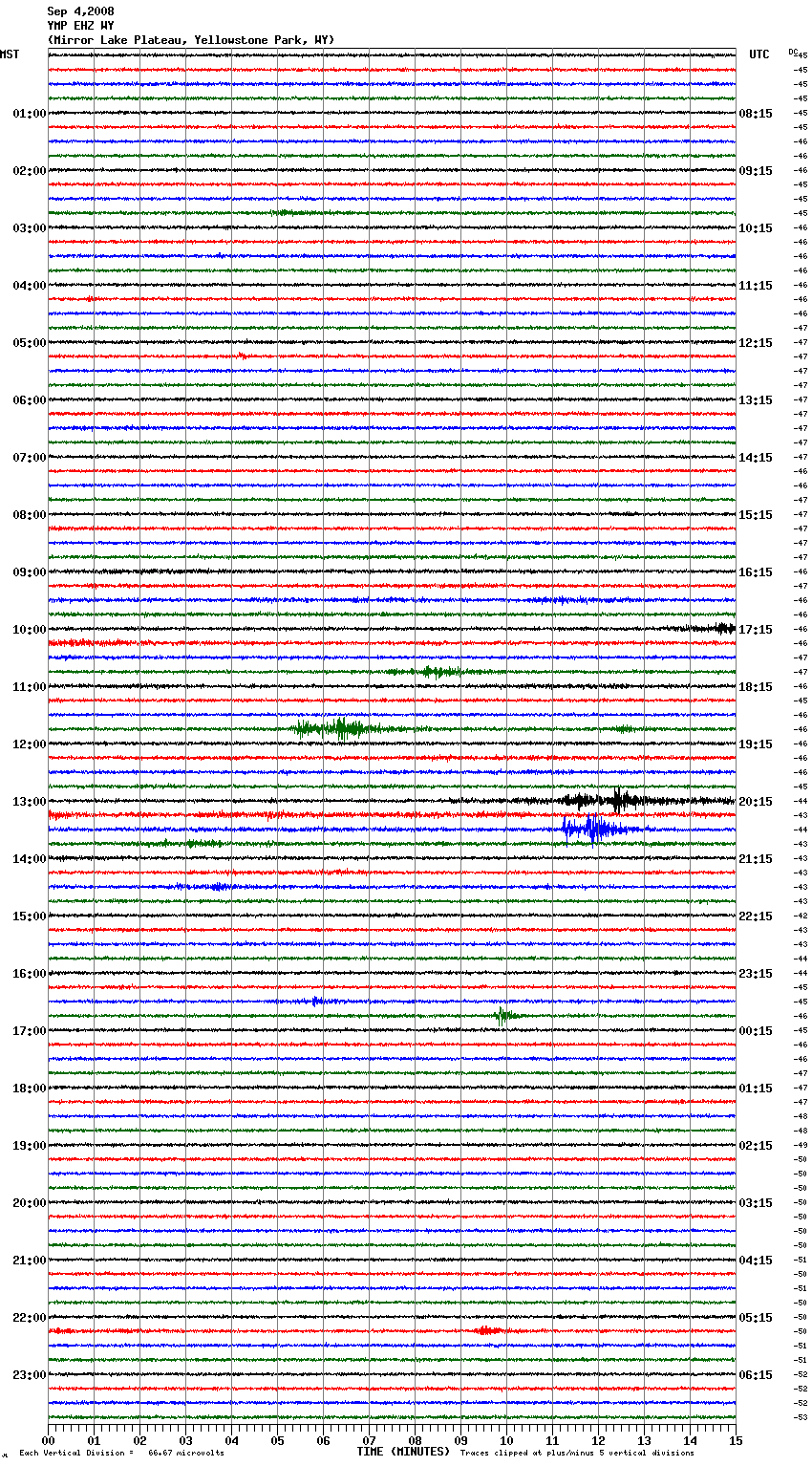Click the 'YMP EHZ WY' station code
The width and height of the screenshot is (812, 1466).
click(x=80, y=26)
